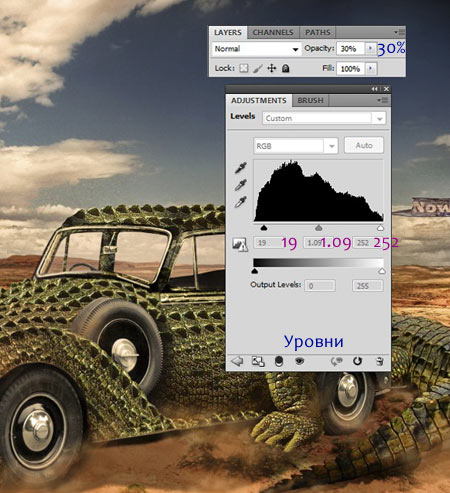Viewport: 450px width, 493px height.
Task: Click the levels histogram display
Action: point(319,191)
